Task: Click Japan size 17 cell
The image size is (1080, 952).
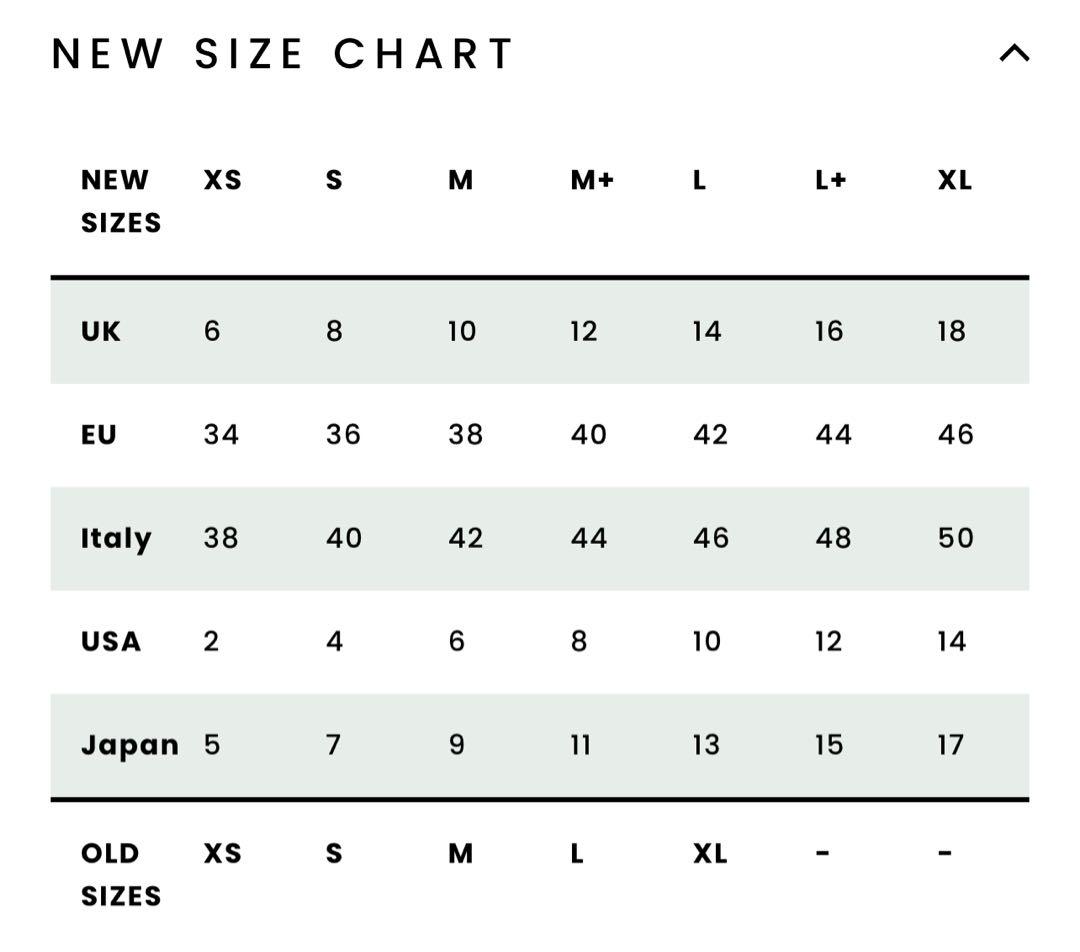Action: [x=951, y=745]
